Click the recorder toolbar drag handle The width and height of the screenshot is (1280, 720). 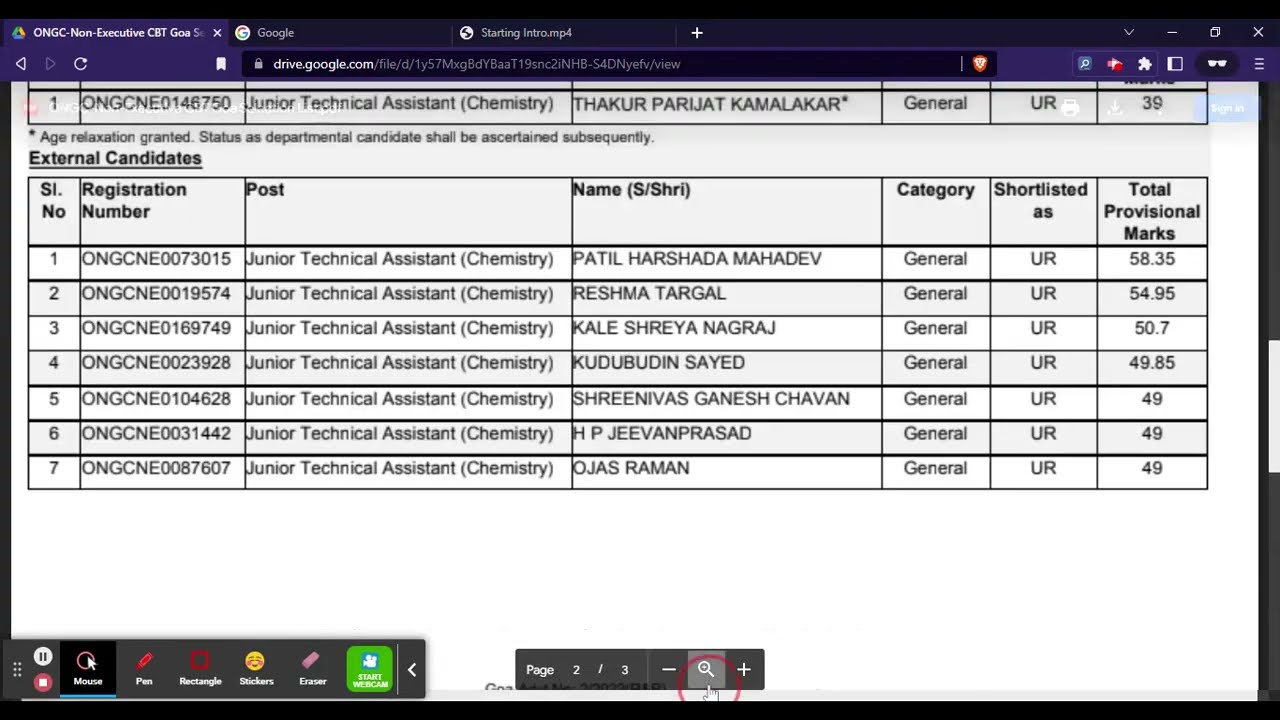[17, 670]
